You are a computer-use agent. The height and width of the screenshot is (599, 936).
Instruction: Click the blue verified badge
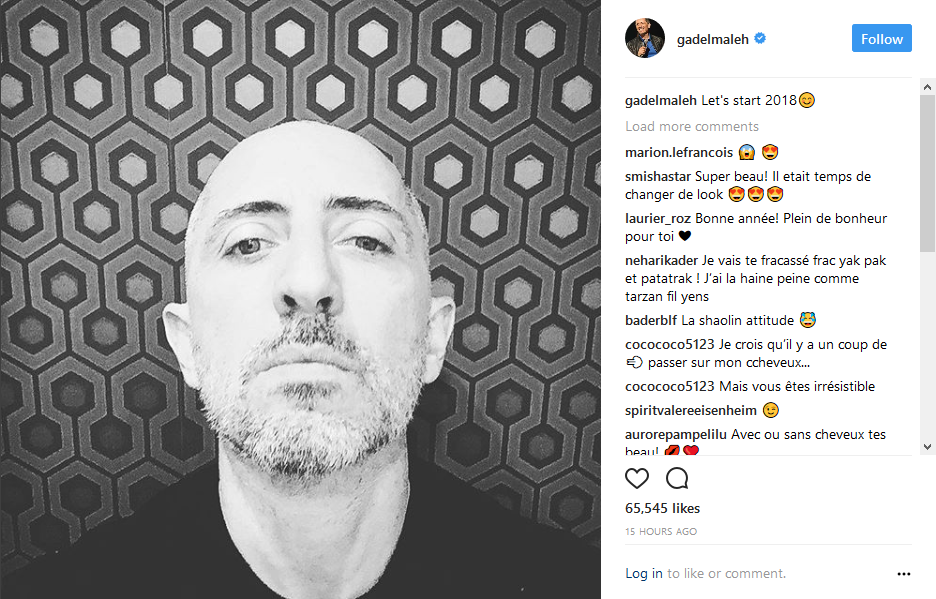760,39
